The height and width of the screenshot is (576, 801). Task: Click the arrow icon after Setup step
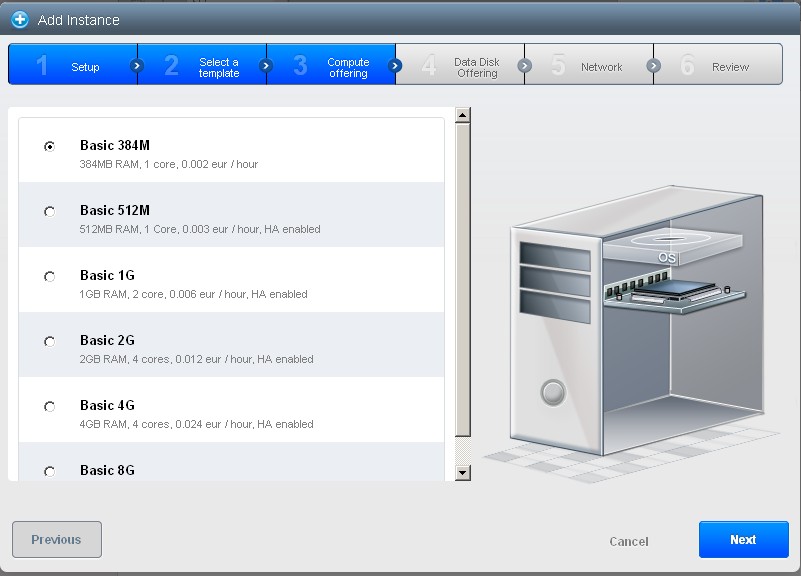(x=137, y=66)
